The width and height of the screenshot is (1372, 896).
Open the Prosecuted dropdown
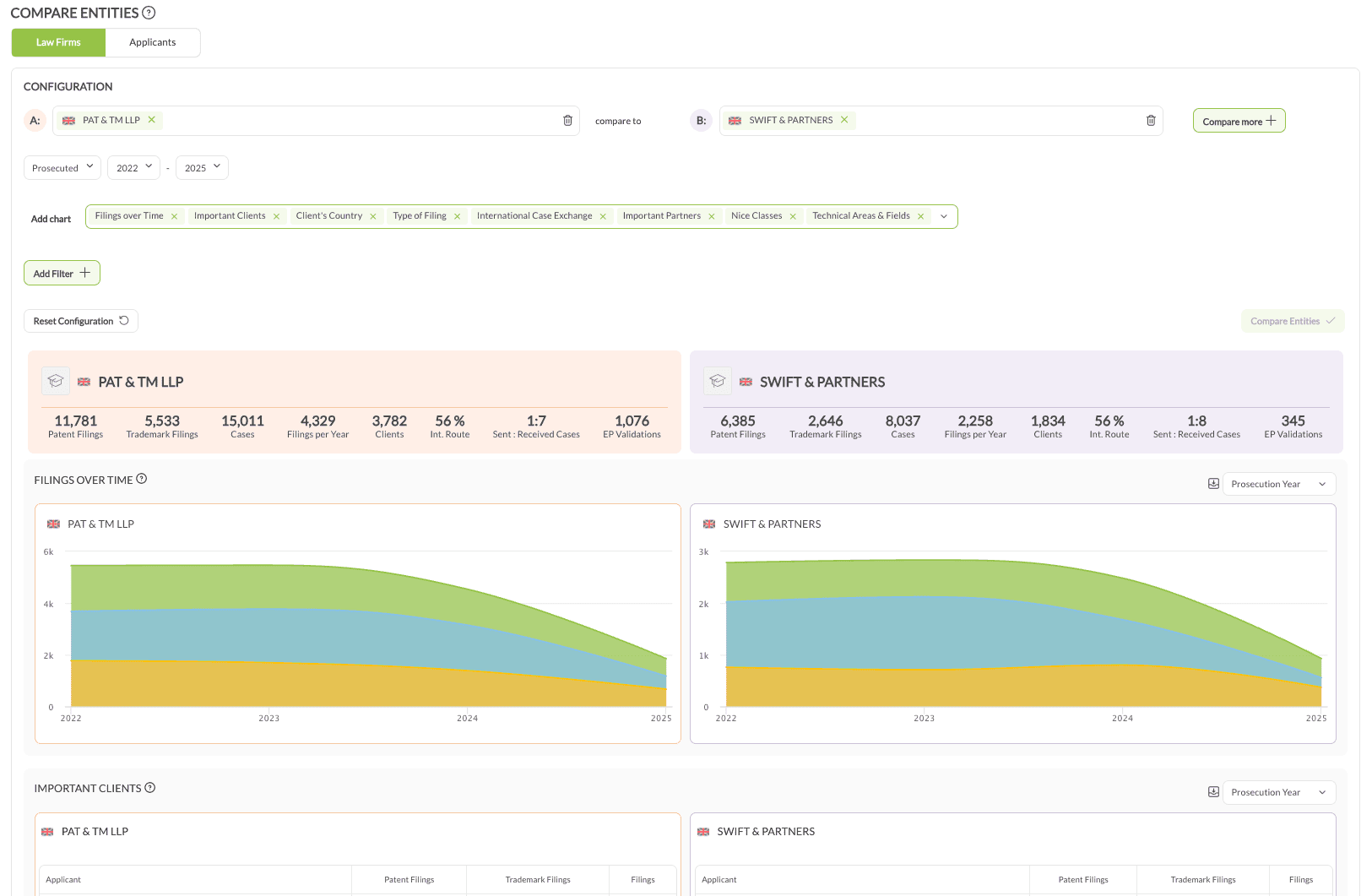coord(62,167)
